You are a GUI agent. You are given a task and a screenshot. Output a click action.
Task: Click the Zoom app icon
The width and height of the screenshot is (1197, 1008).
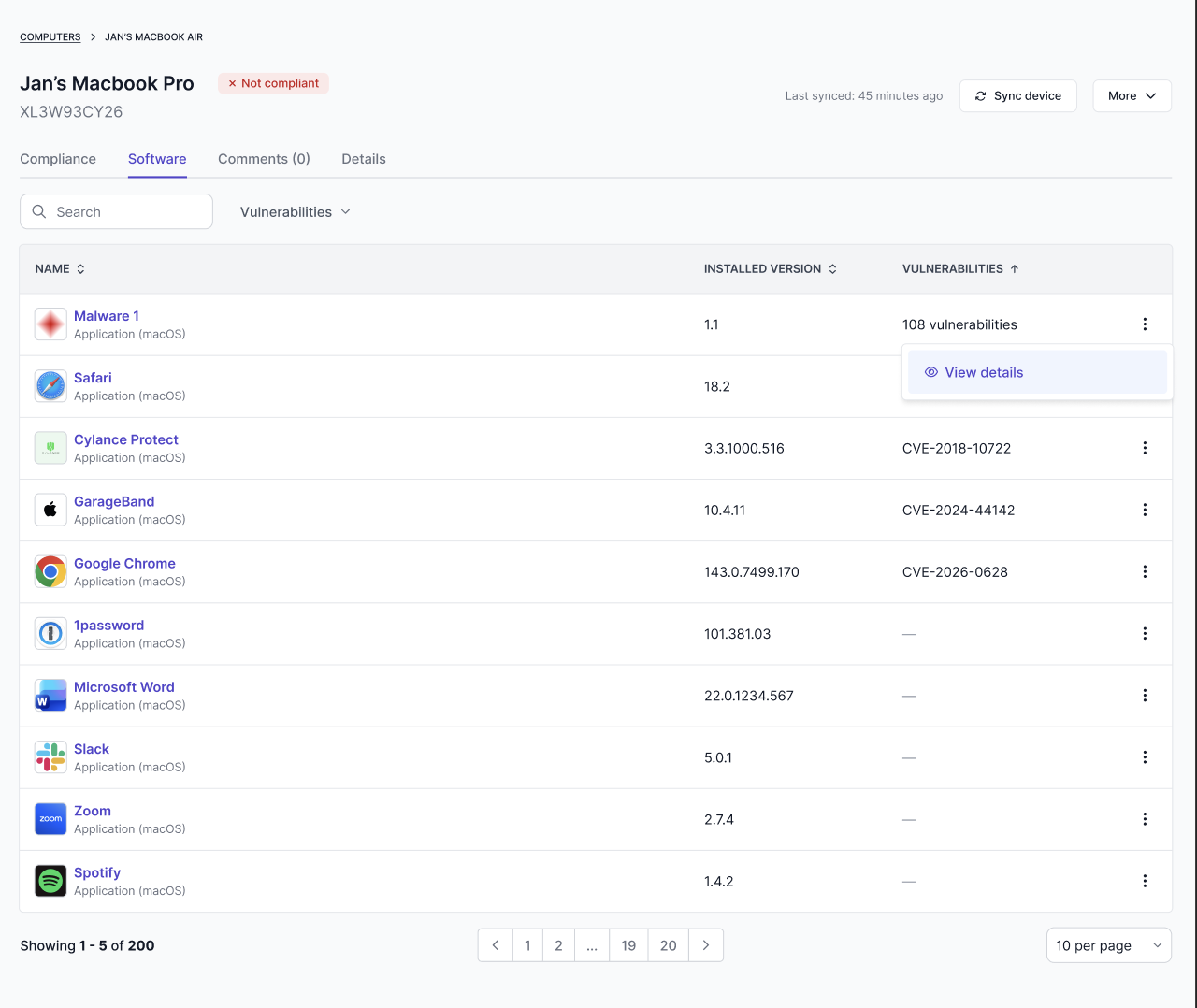(x=50, y=819)
